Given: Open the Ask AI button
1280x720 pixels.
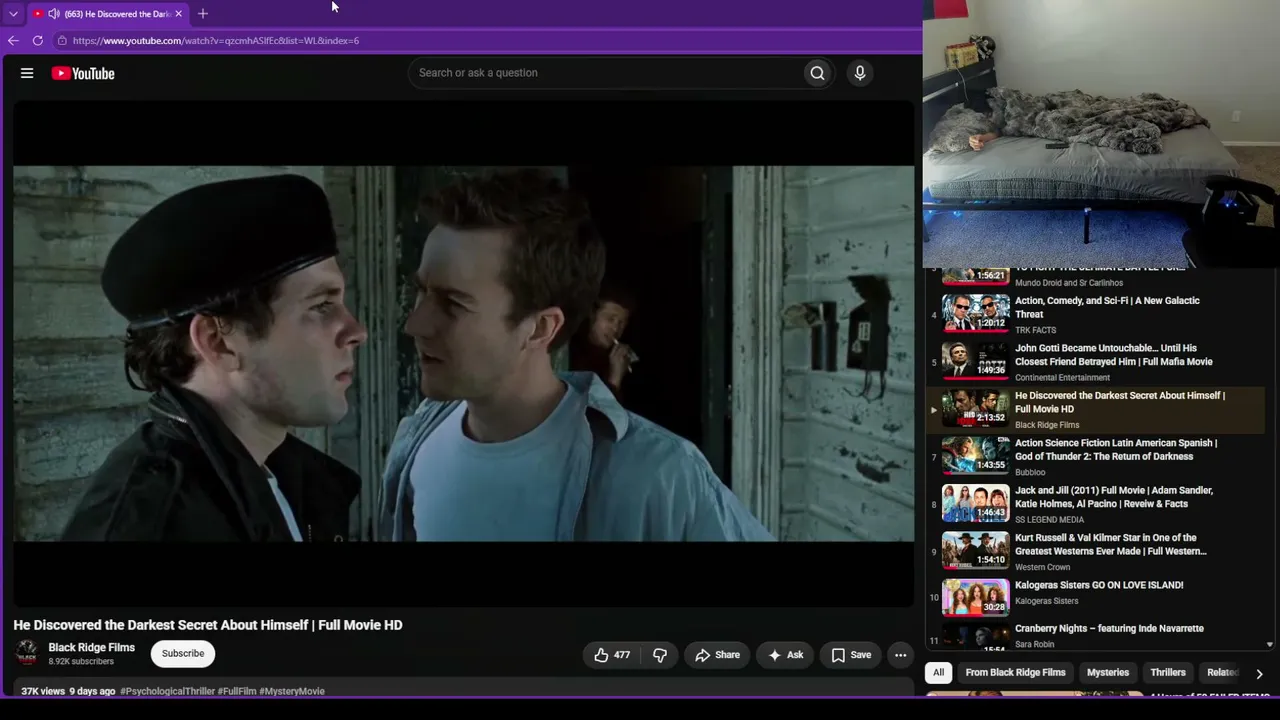Looking at the screenshot, I should 785,655.
